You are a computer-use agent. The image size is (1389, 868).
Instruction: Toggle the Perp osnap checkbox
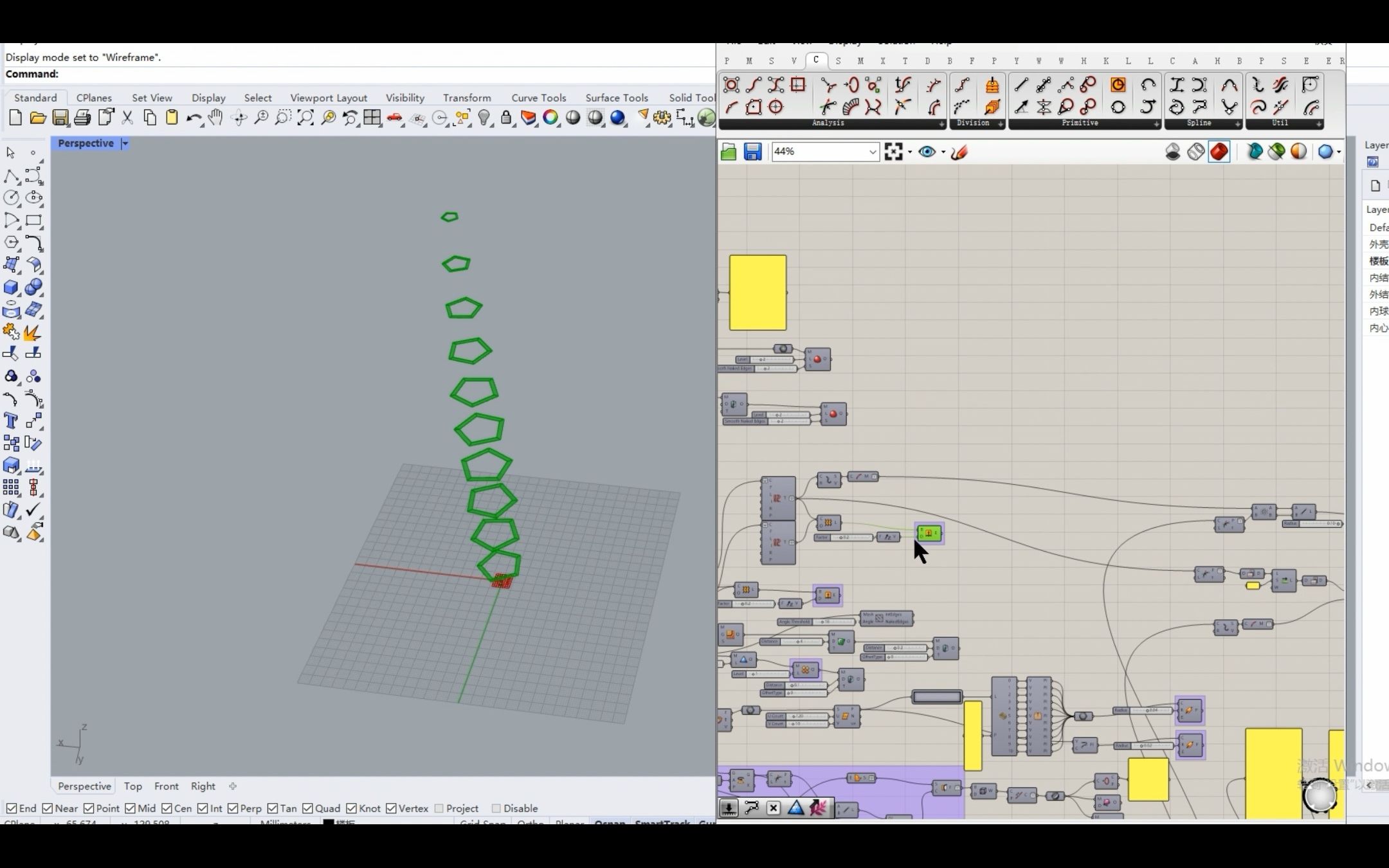(x=233, y=808)
